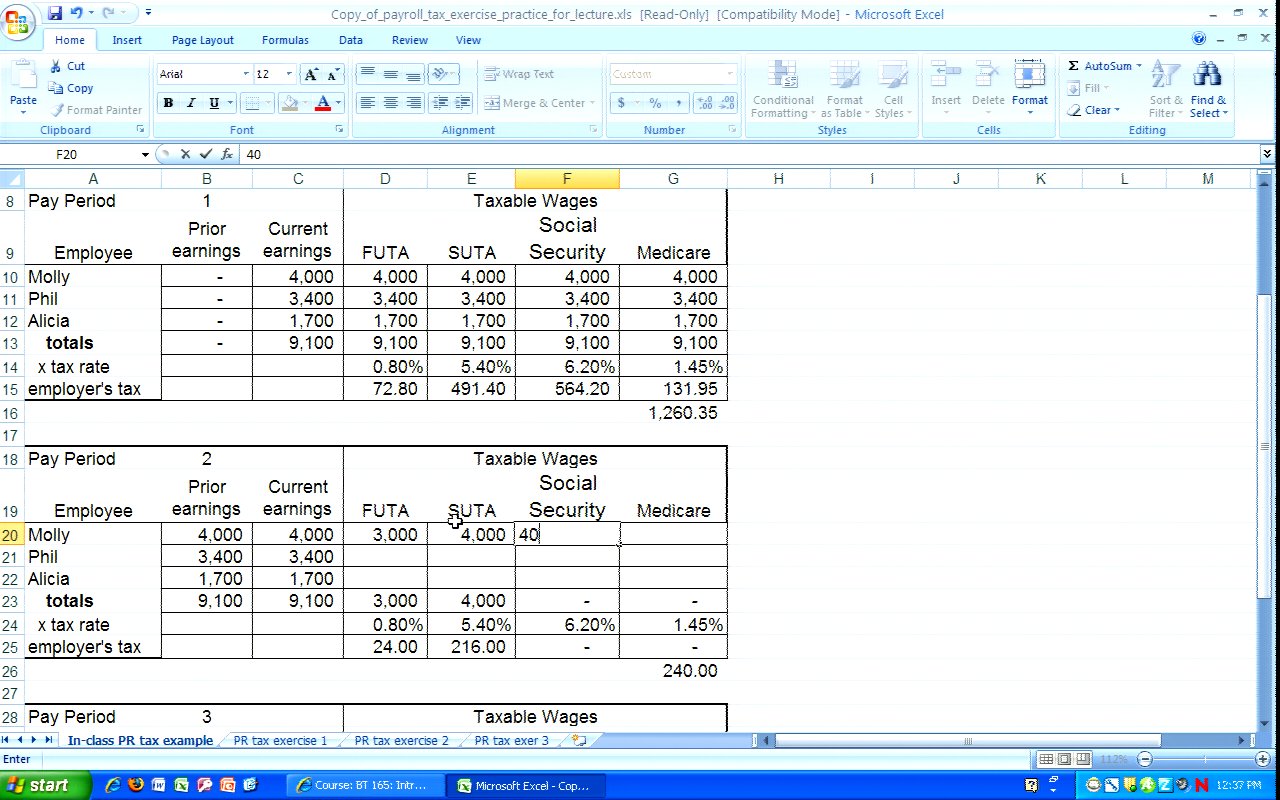1280x800 pixels.
Task: Toggle Italic formatting
Action: point(191,103)
